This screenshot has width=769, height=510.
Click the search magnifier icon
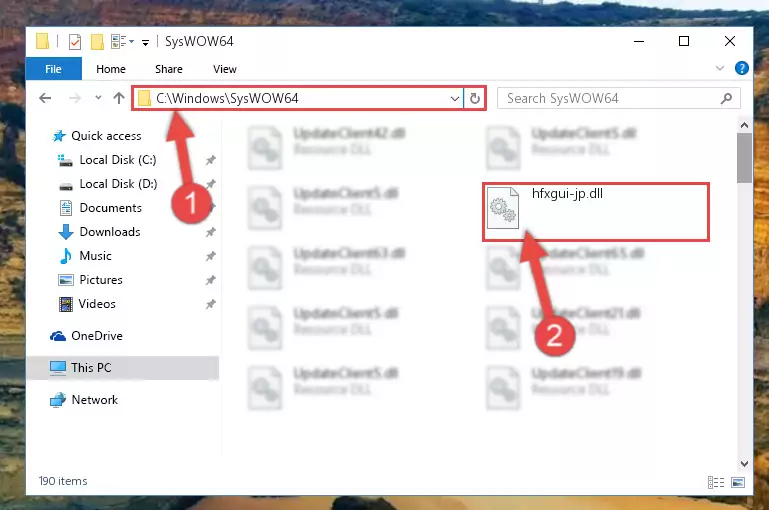pos(726,99)
